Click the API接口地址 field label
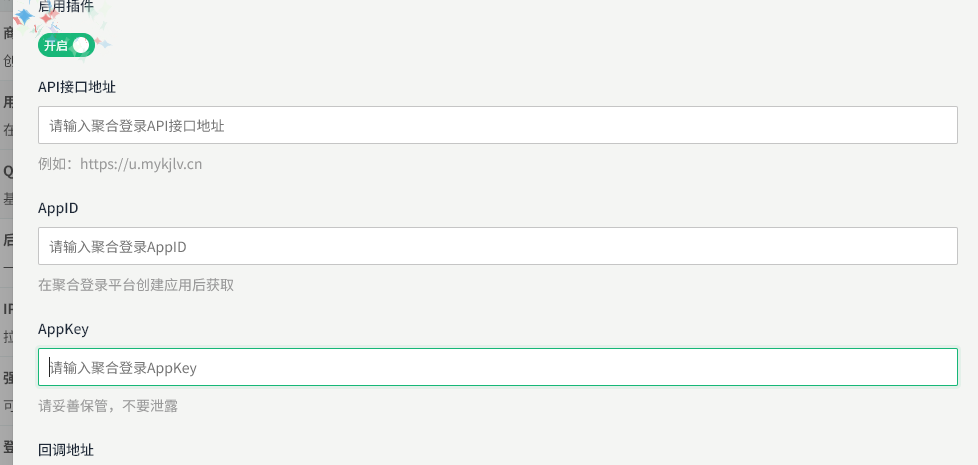This screenshot has height=465, width=978. pyautogui.click(x=77, y=87)
